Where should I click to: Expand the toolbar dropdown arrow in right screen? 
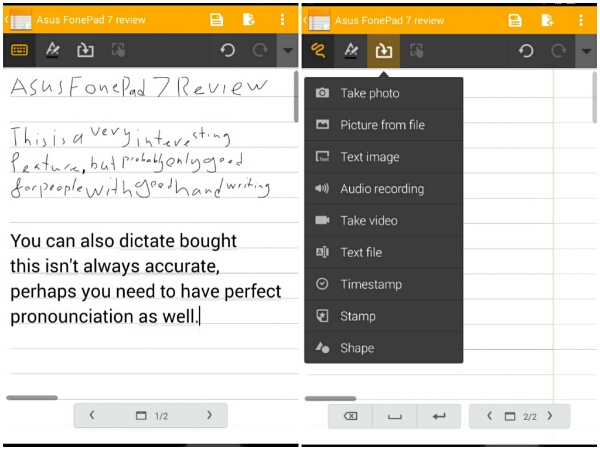(x=586, y=51)
